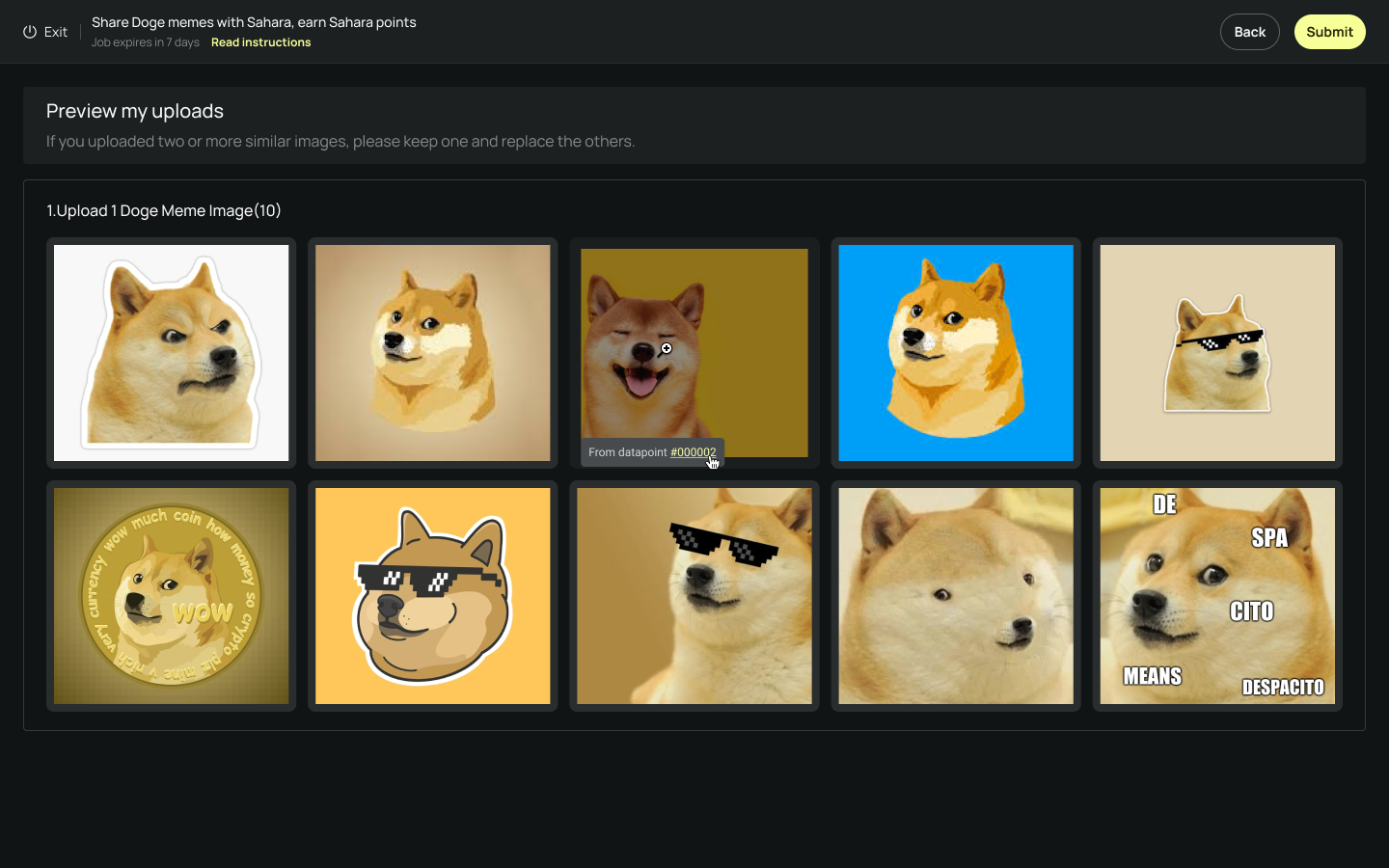Screen dimensions: 1389x868
Task: Click the Exit power icon
Action: point(30,32)
